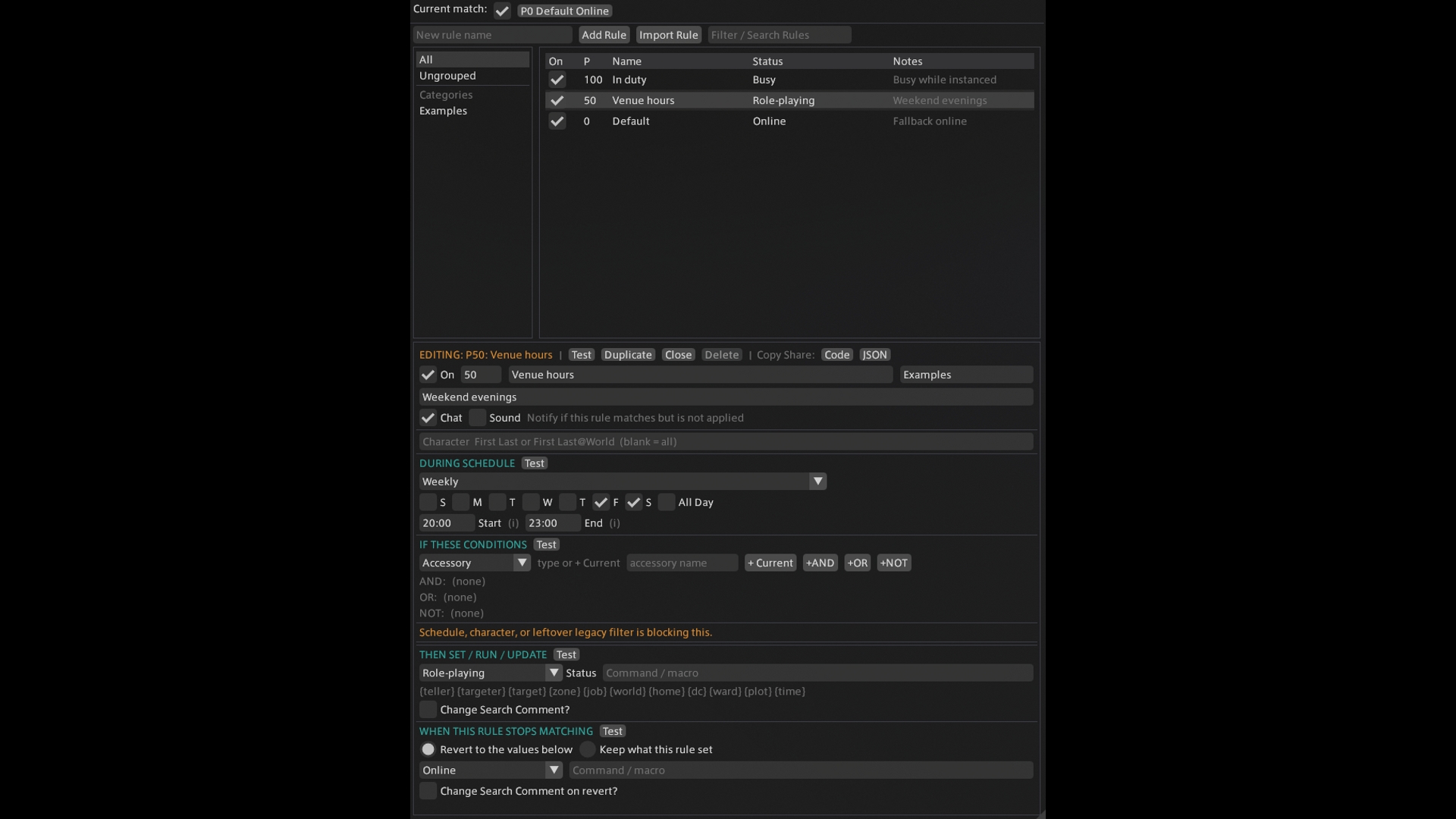Select the Ungrouped group

pos(472,76)
